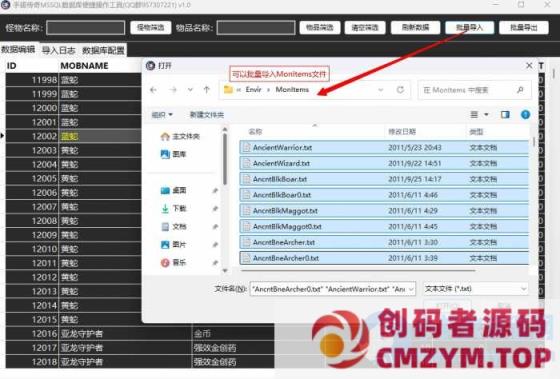This screenshot has width=560, height=379.
Task: Open 图片 pictures in sidebar
Action: click(x=174, y=245)
